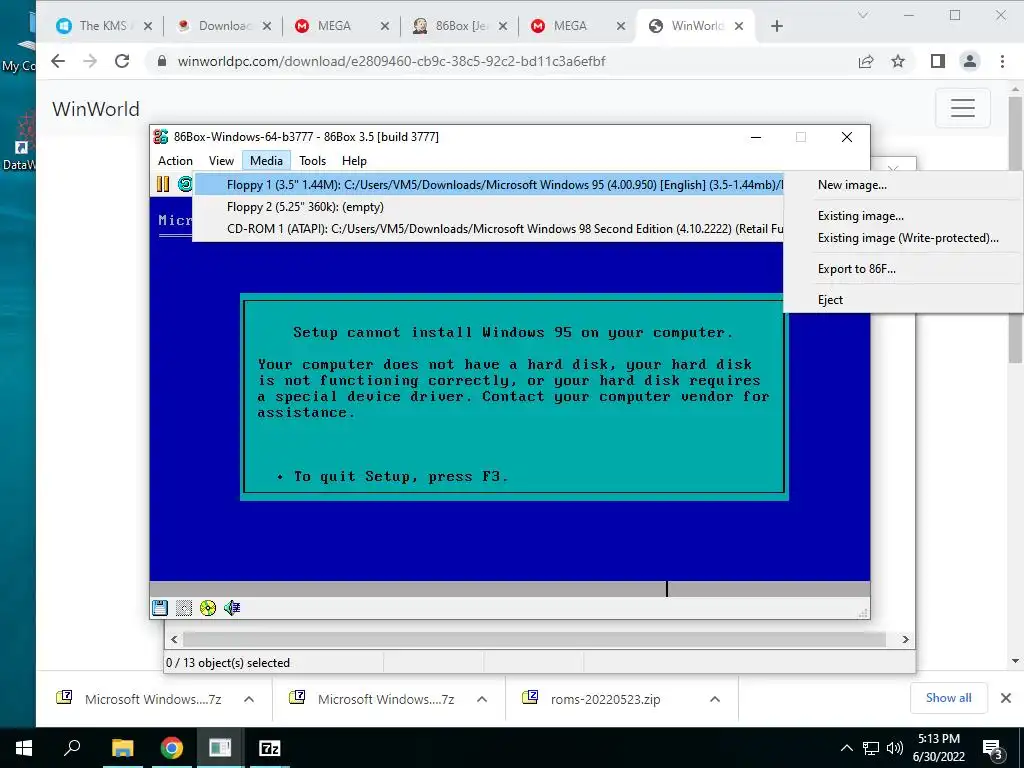Viewport: 1024px width, 768px height.
Task: Click the green toolbar icon beside the Pause icon
Action: click(185, 184)
